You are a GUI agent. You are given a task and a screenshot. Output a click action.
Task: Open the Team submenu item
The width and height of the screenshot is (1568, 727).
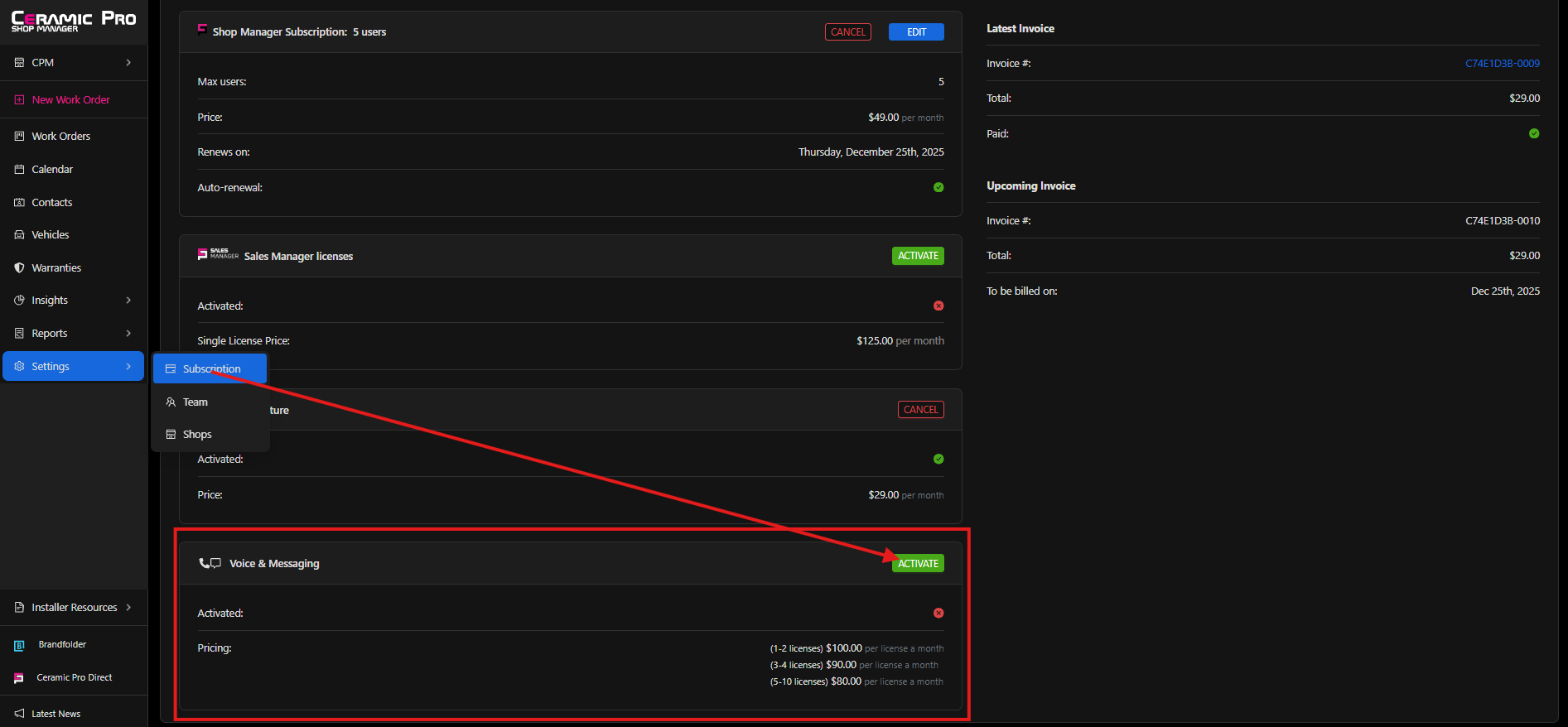tap(210, 402)
